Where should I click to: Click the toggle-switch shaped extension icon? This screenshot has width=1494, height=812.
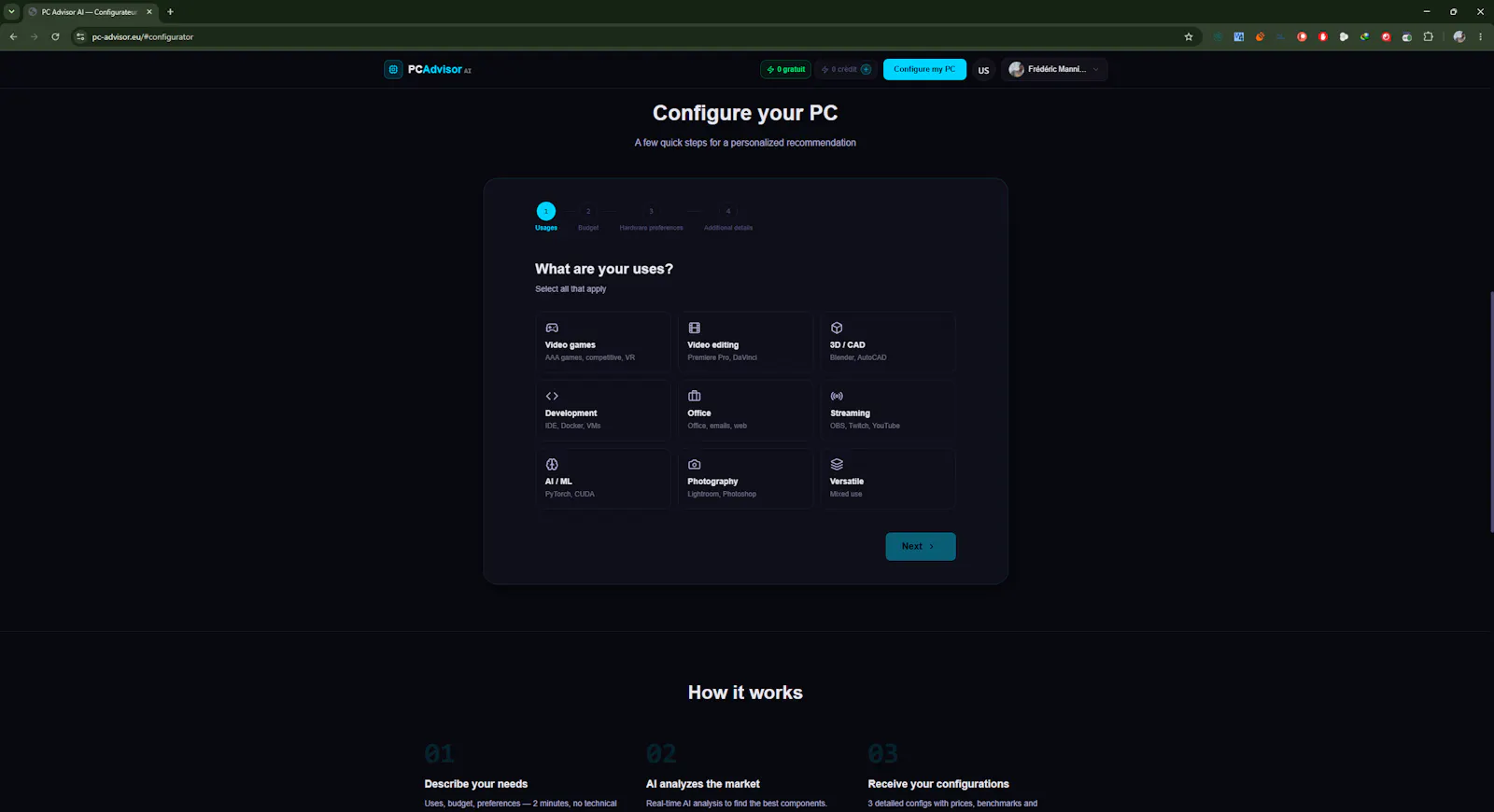point(1406,37)
